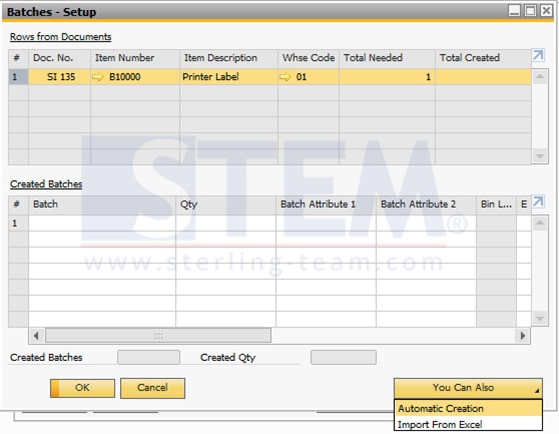The image size is (559, 434).
Task: Click the Created Batches underlined heading
Action: pos(46,184)
